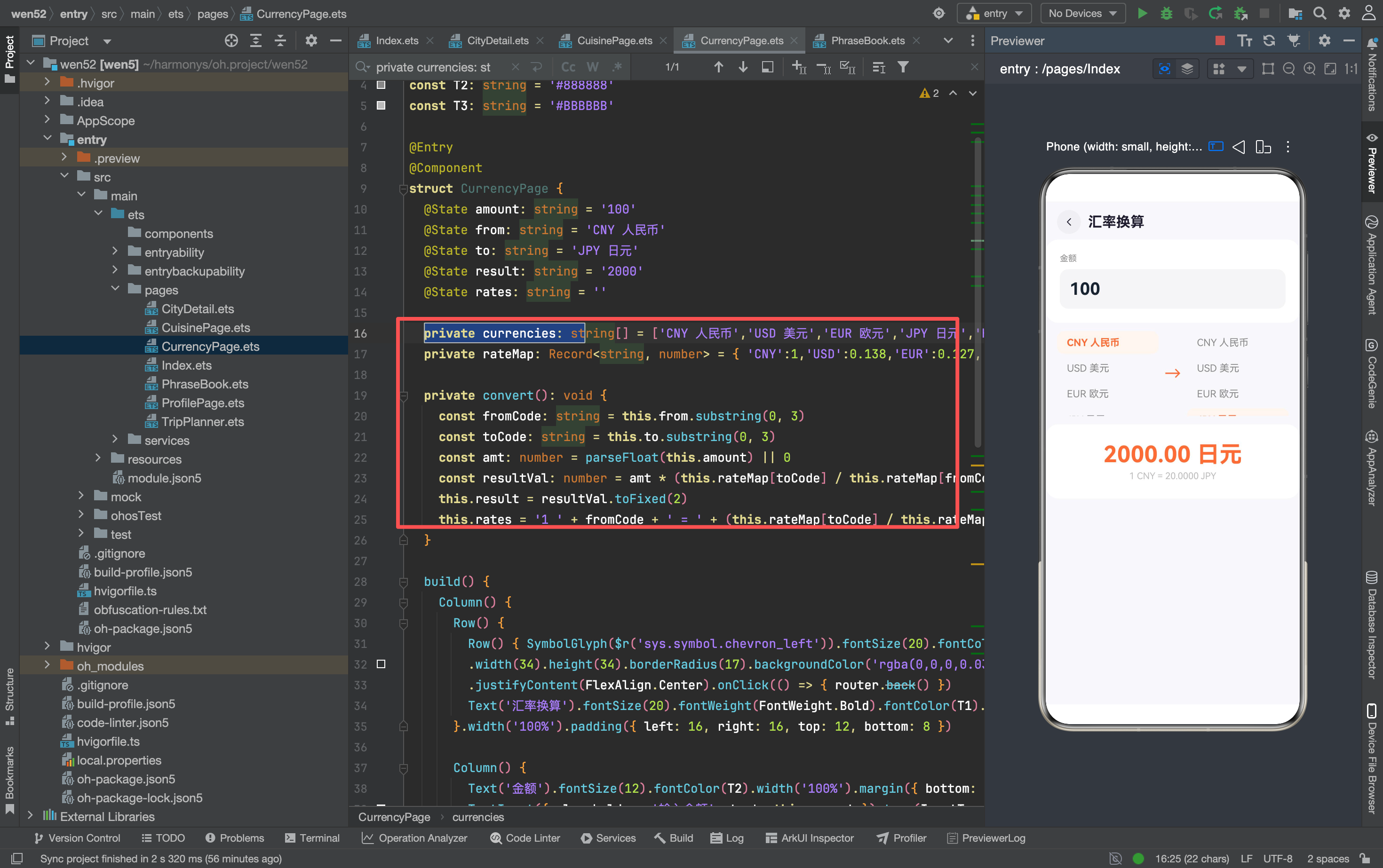Open the Terminal tool window
Screen dimensions: 1383x868
tap(312, 837)
